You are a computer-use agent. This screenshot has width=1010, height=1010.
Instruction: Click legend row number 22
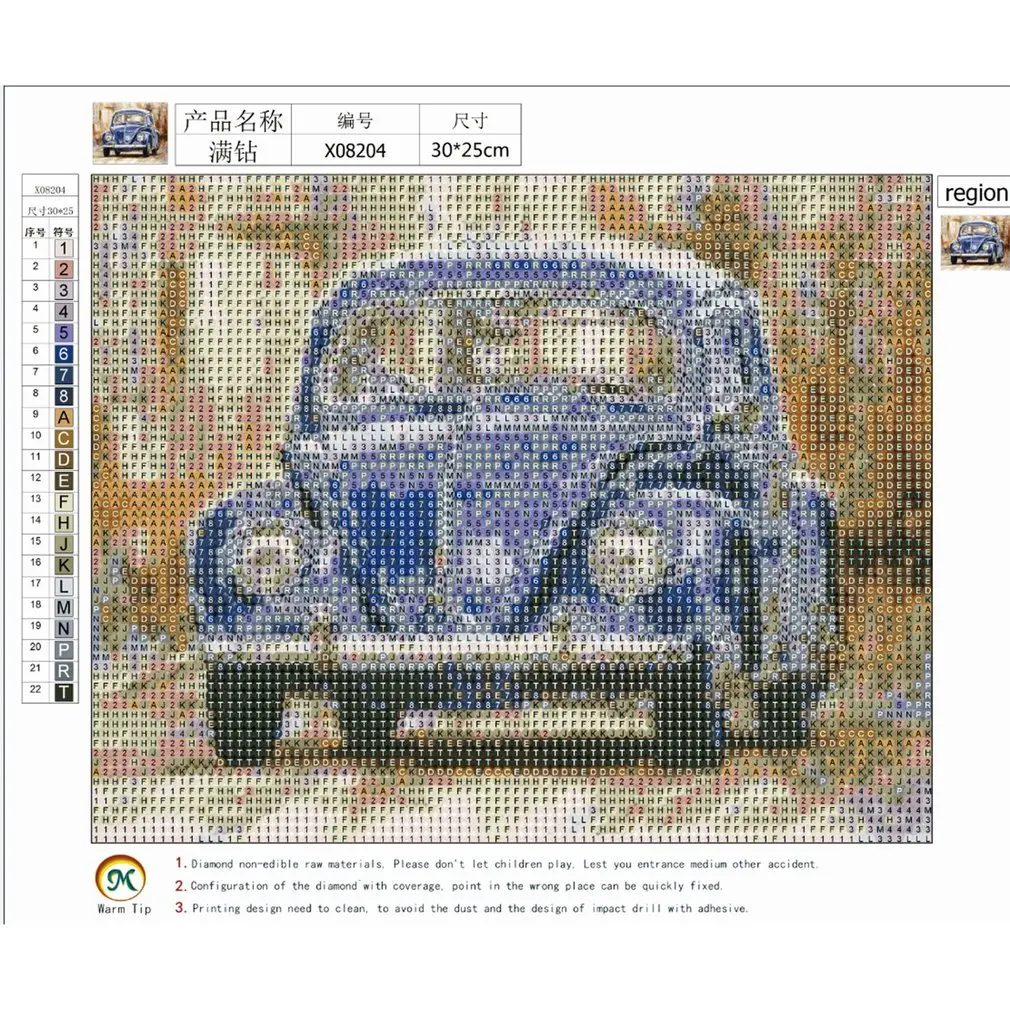tap(35, 689)
